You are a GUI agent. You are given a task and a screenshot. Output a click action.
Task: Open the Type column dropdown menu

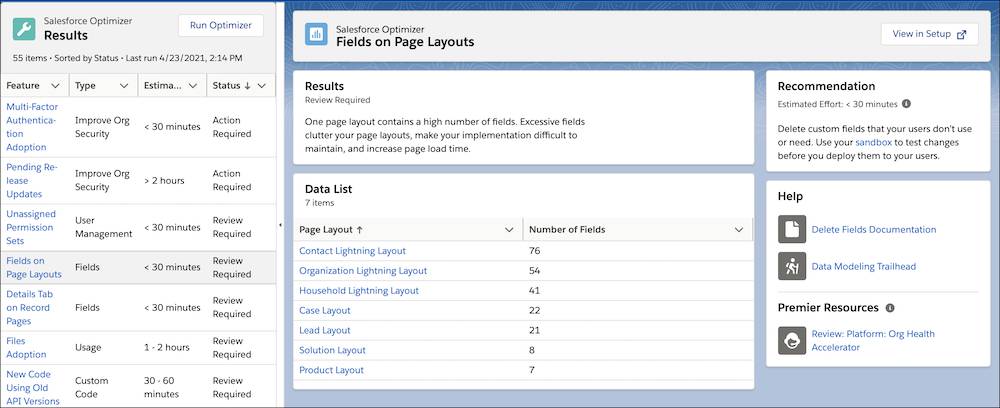click(124, 85)
